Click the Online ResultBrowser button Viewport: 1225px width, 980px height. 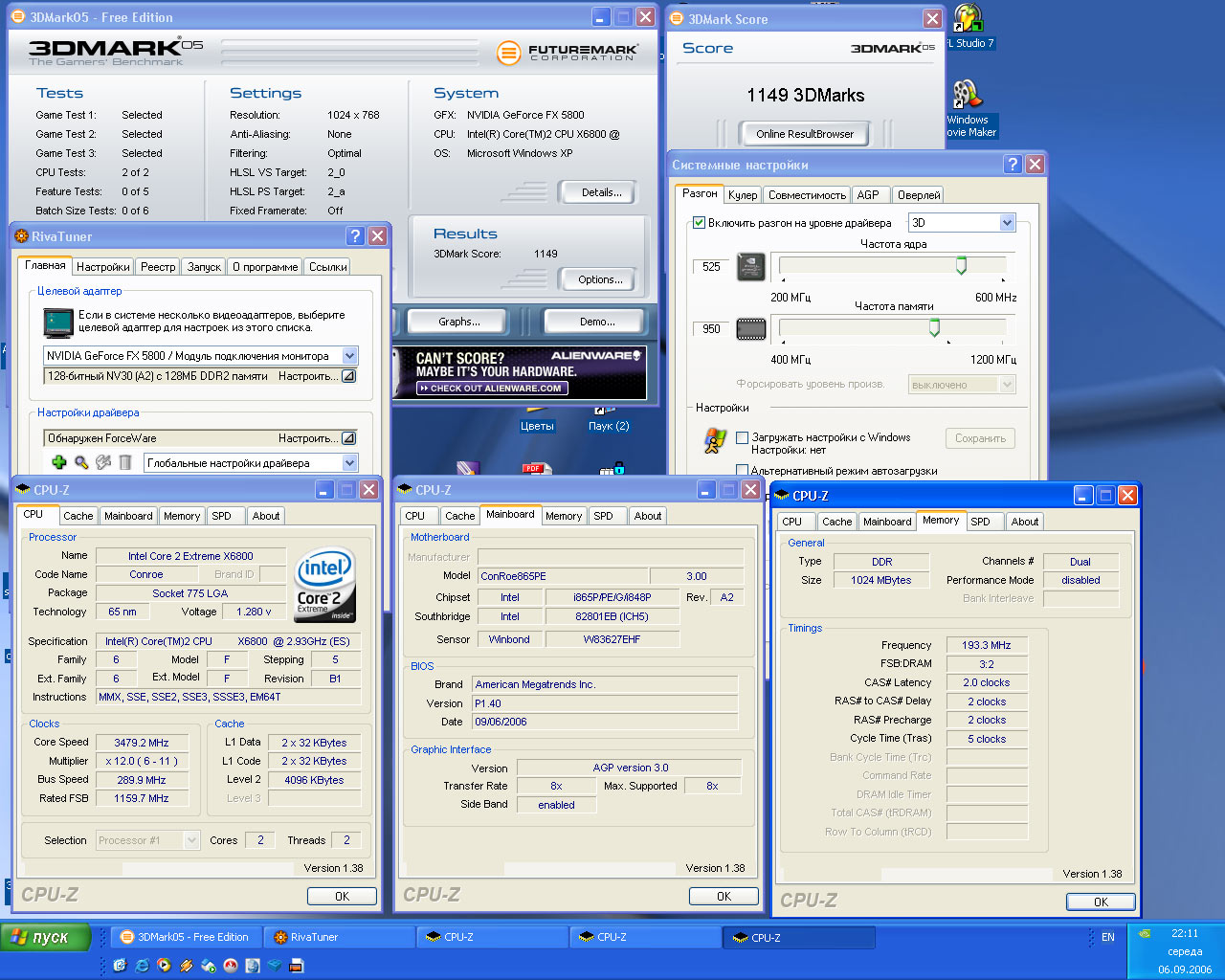point(805,134)
